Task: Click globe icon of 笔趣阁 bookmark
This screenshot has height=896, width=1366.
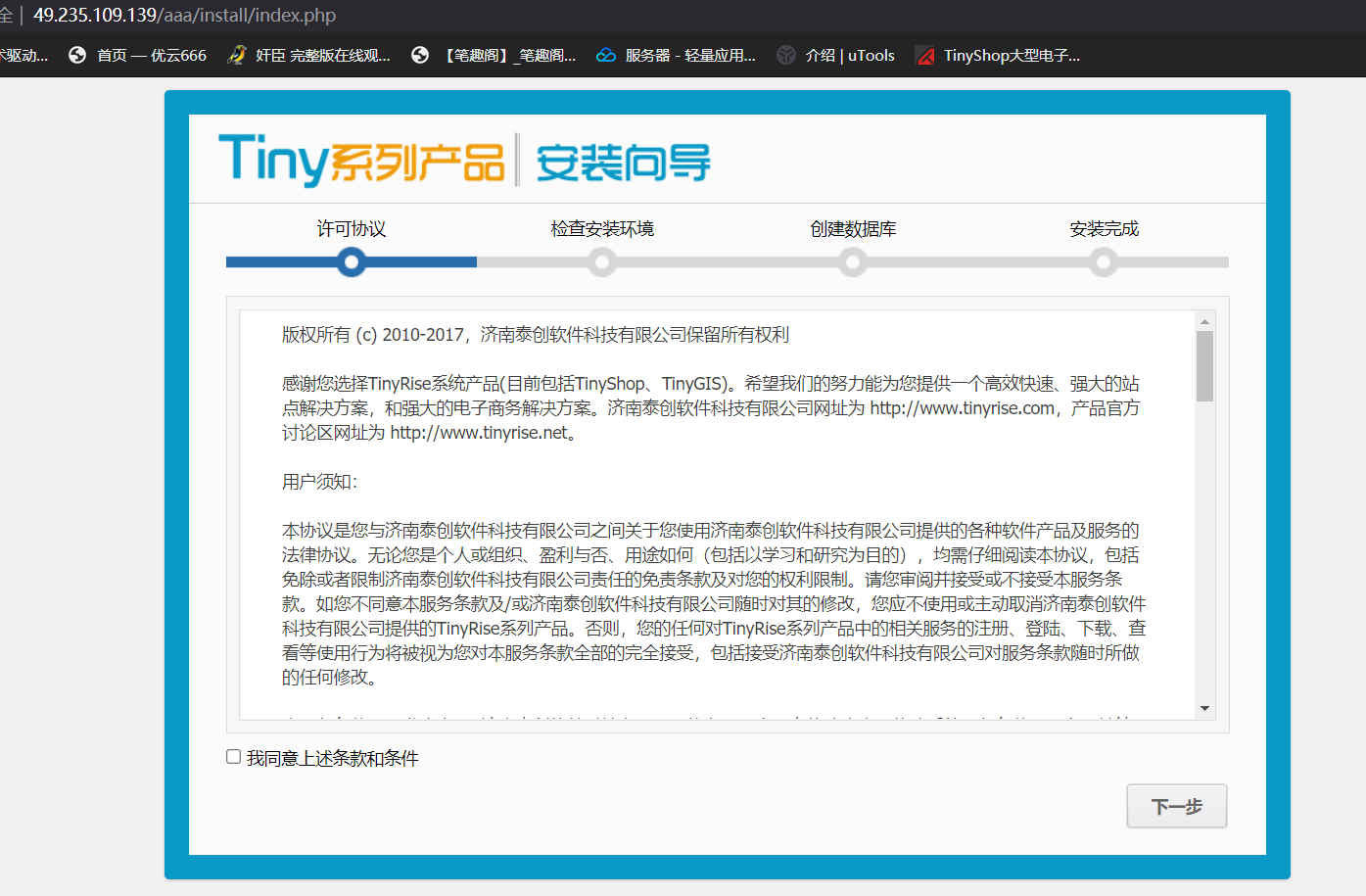Action: click(420, 56)
